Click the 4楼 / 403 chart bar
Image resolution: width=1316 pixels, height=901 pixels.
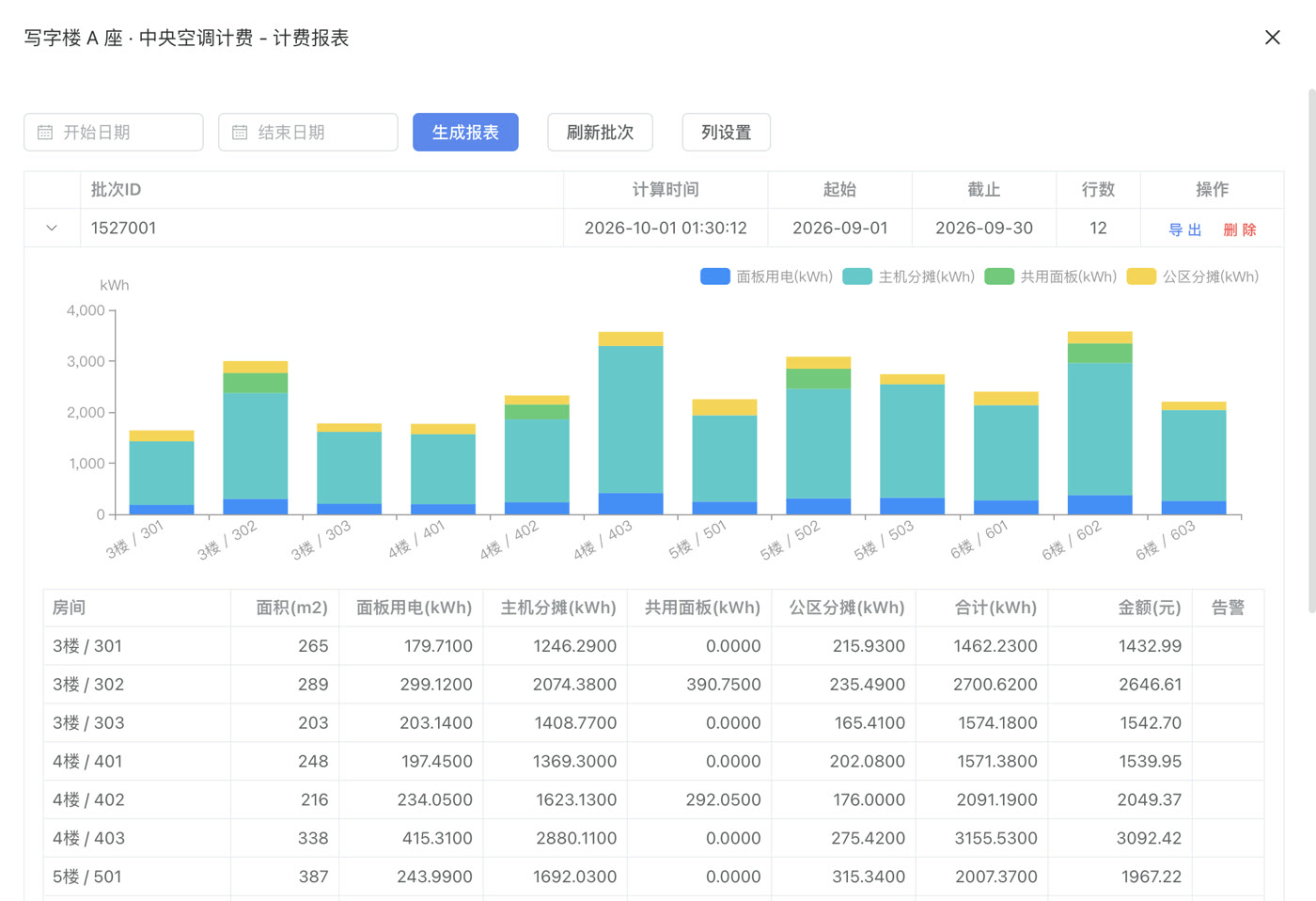click(x=631, y=423)
